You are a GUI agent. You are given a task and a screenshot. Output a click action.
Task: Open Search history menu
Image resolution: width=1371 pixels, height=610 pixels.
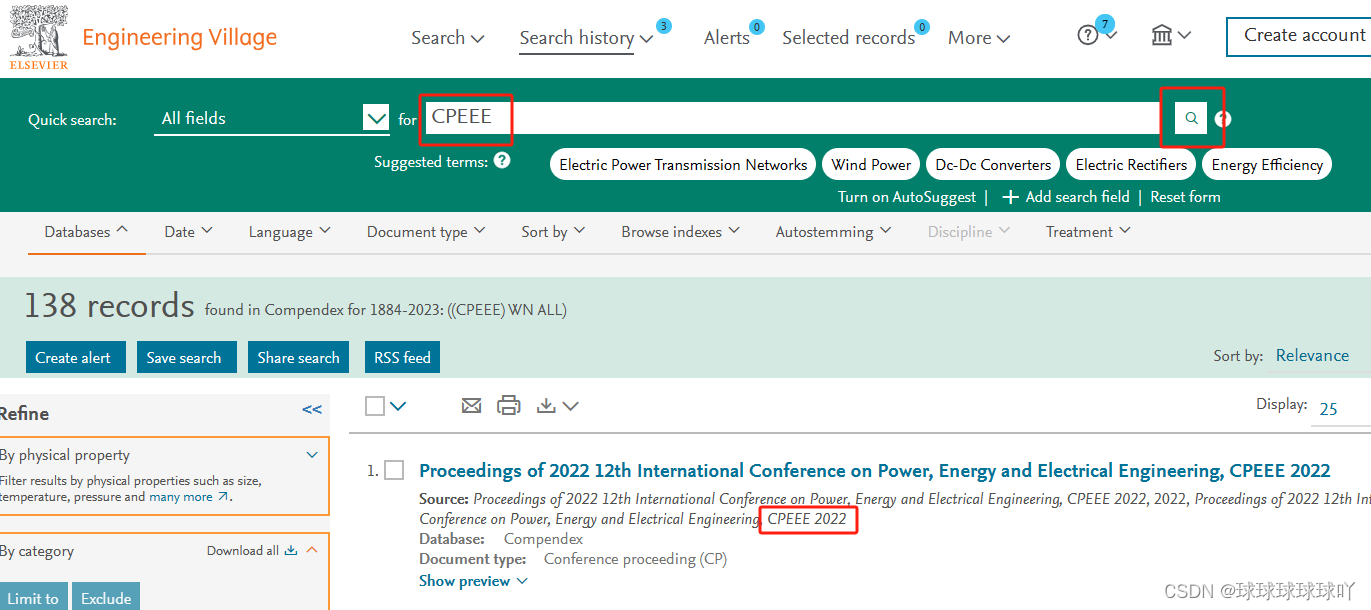[x=586, y=38]
